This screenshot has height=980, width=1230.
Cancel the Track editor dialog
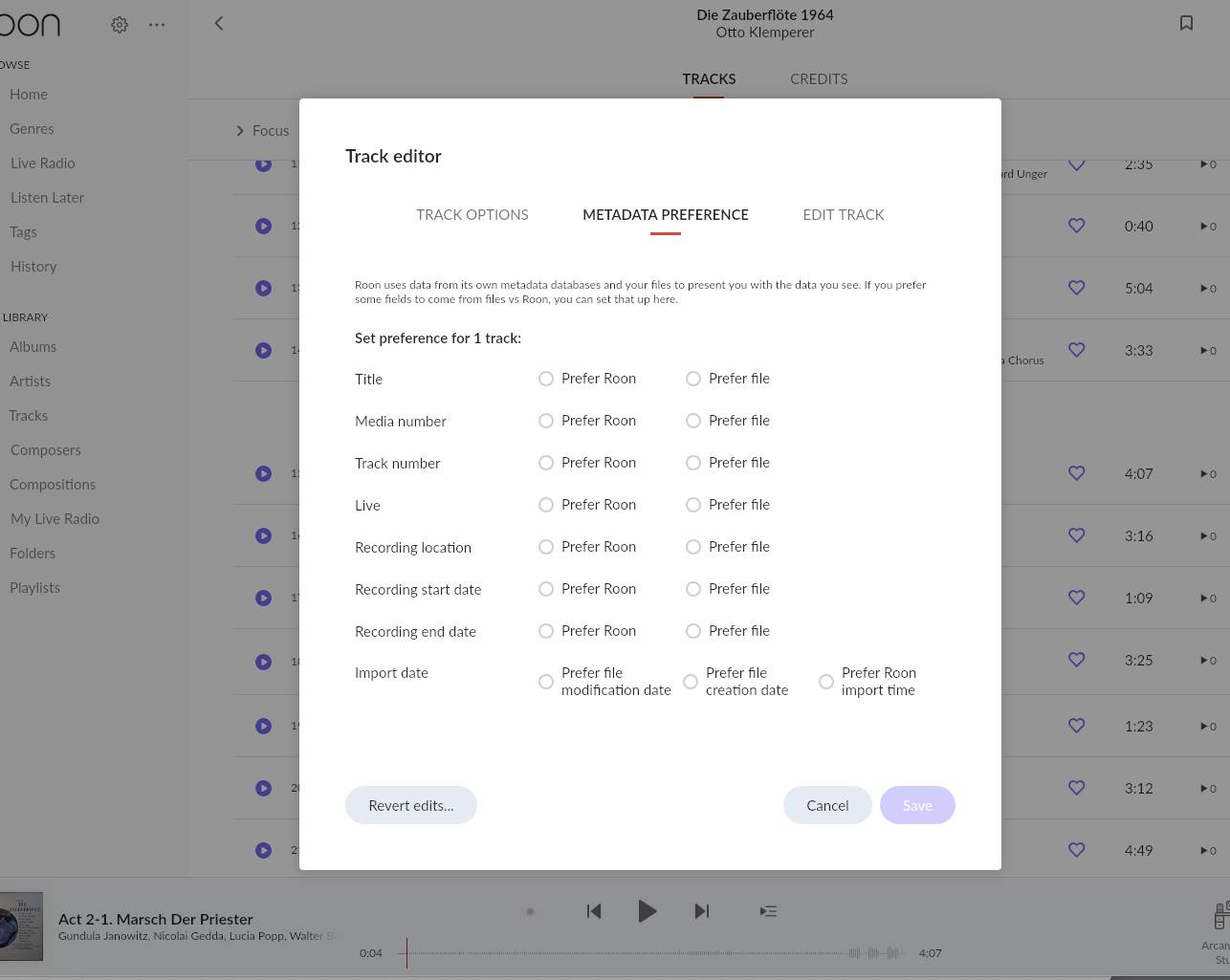[827, 805]
